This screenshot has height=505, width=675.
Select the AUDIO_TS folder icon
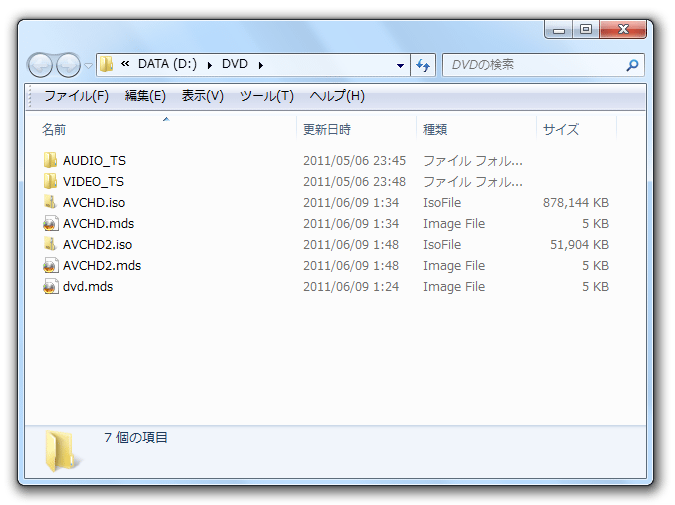tap(50, 160)
